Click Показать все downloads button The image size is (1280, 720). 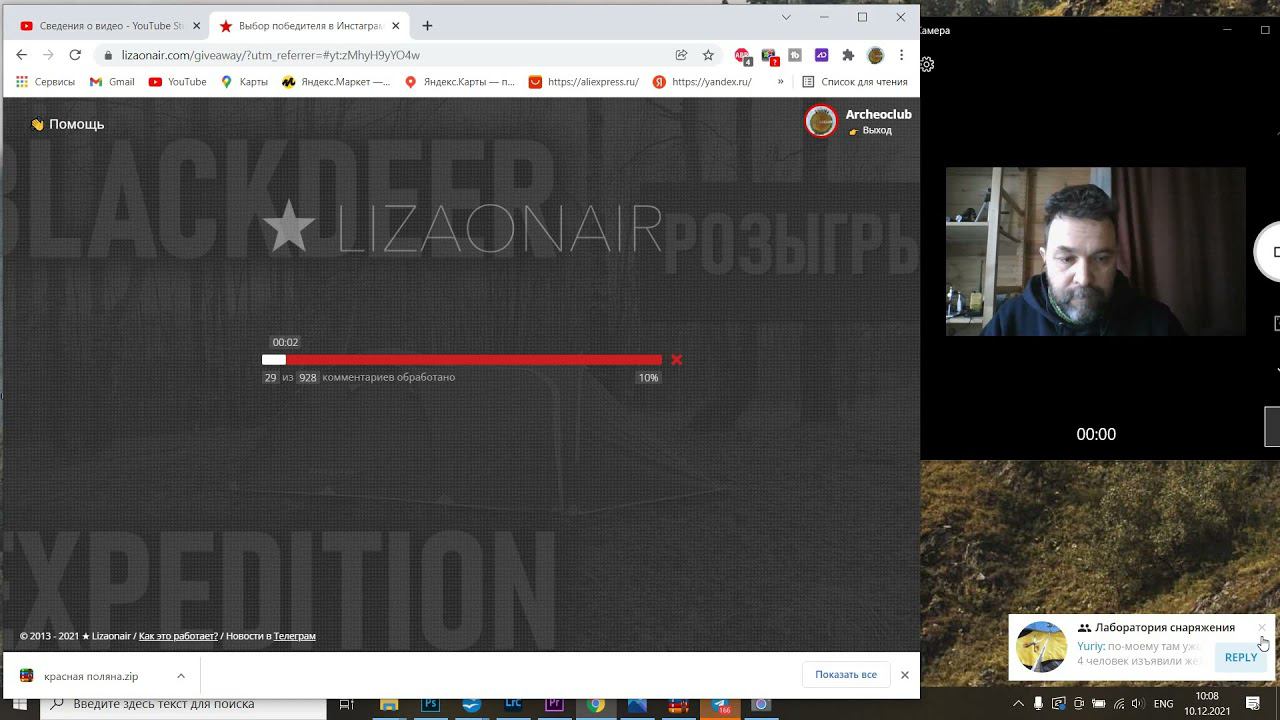pos(846,675)
